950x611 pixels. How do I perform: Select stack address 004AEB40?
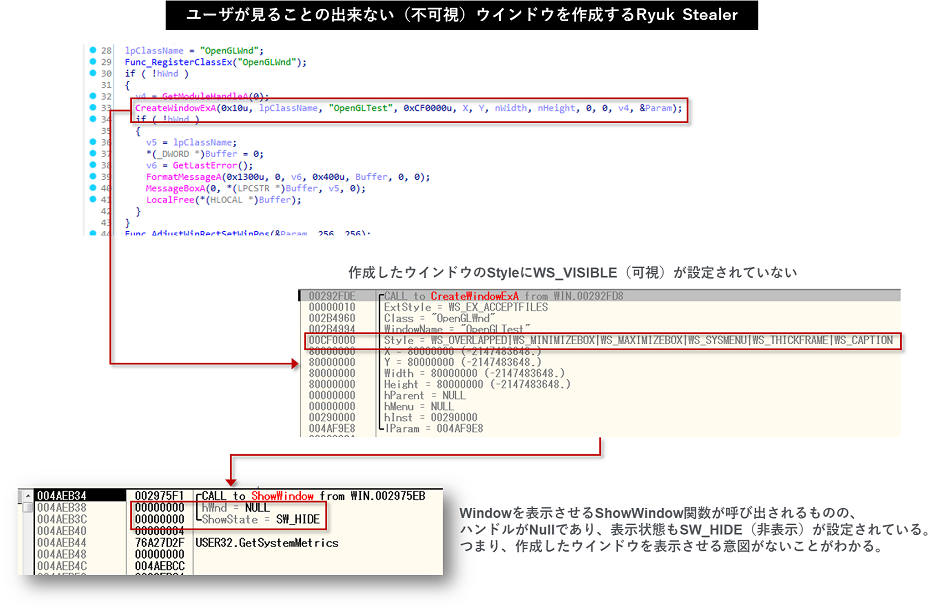coord(62,531)
